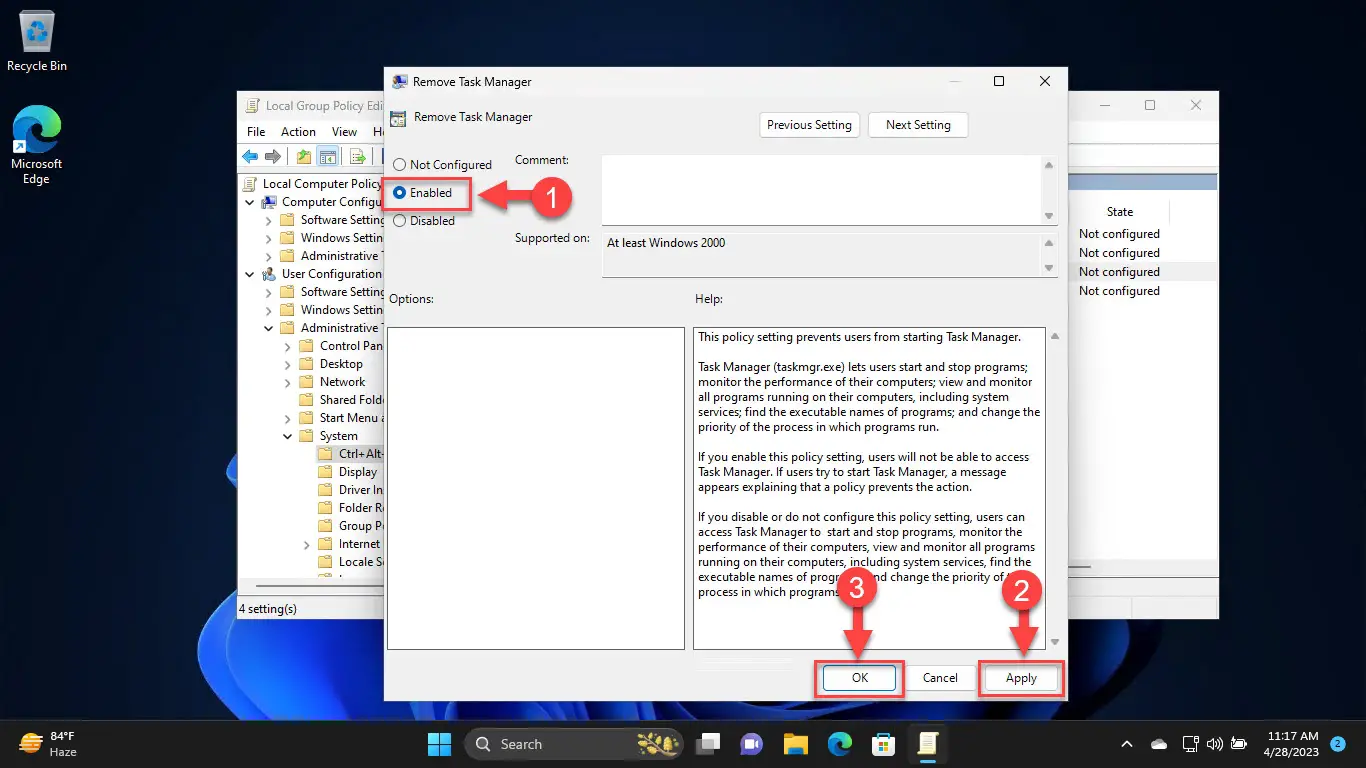
Task: Click the State column header in background window
Action: click(x=1120, y=212)
